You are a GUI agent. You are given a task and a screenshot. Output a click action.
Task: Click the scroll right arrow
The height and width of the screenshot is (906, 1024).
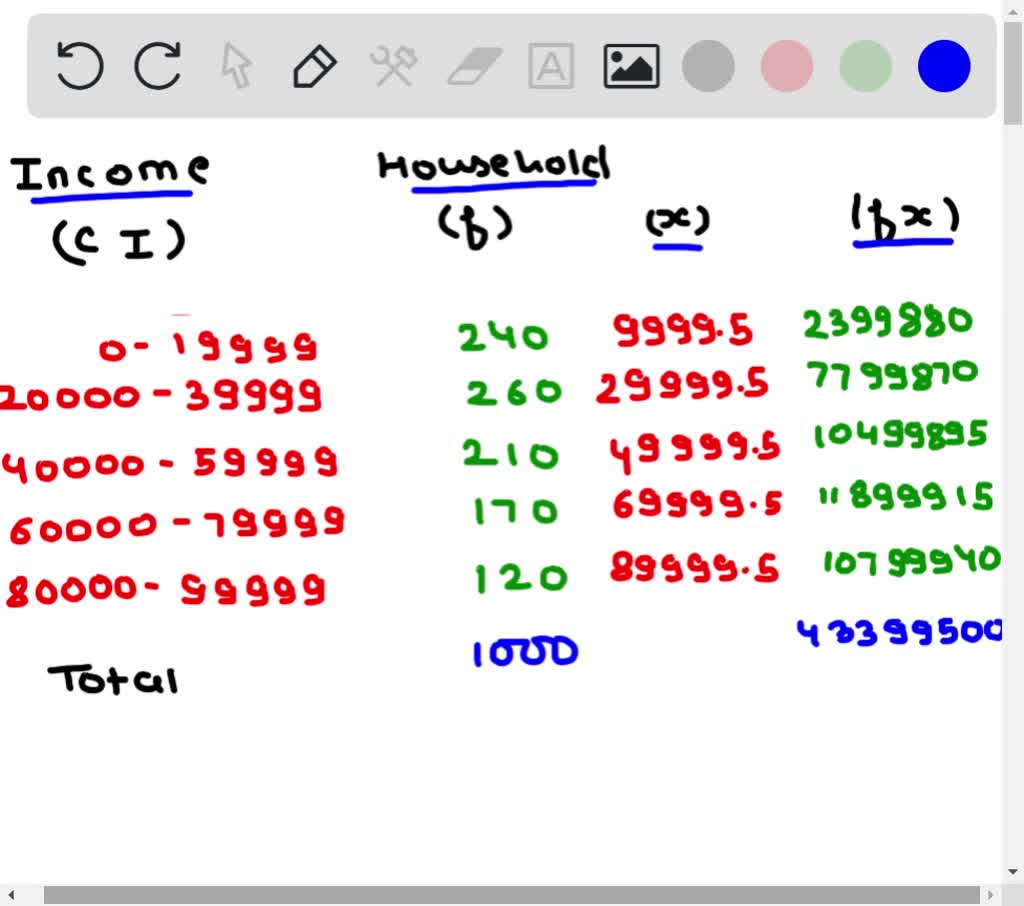point(991,895)
